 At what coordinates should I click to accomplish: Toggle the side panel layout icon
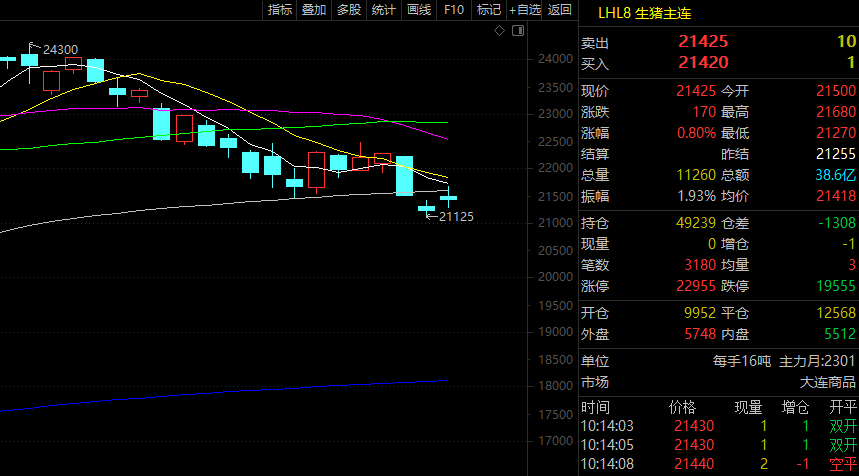(x=516, y=31)
